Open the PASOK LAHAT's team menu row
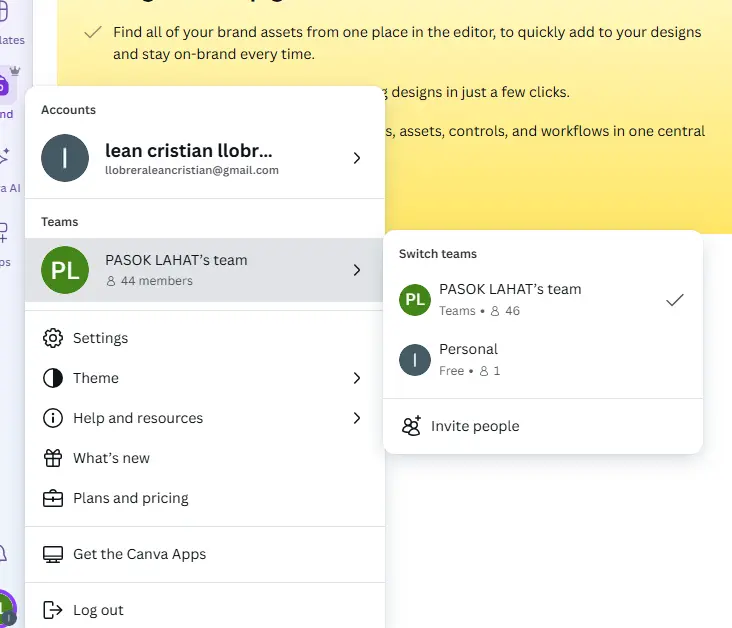Screen dimensions: 732x628 coord(204,270)
